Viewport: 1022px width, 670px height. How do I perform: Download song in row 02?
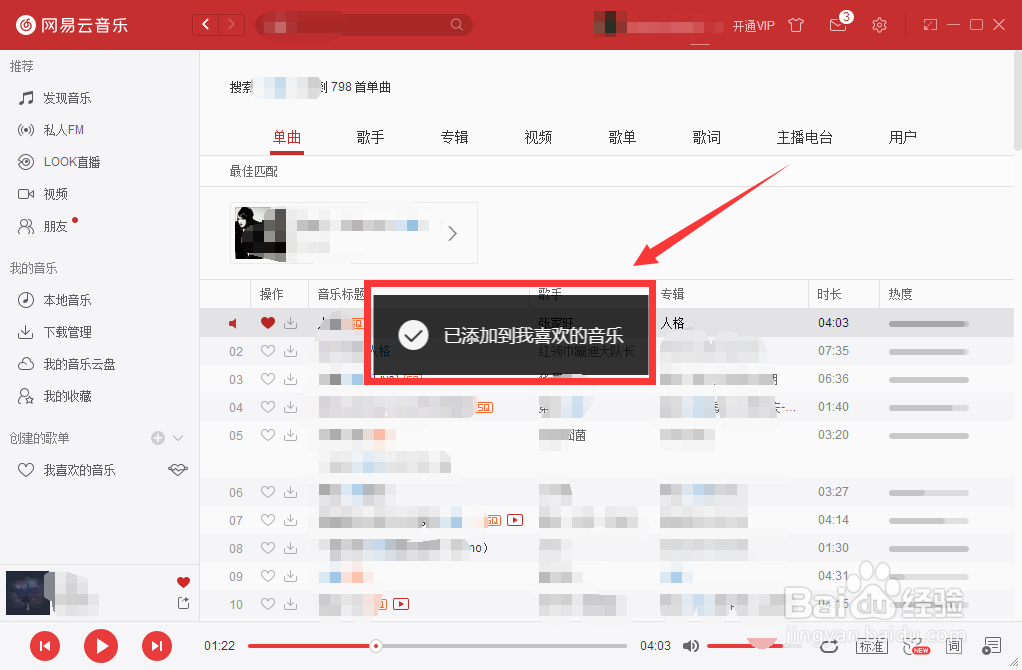(291, 351)
